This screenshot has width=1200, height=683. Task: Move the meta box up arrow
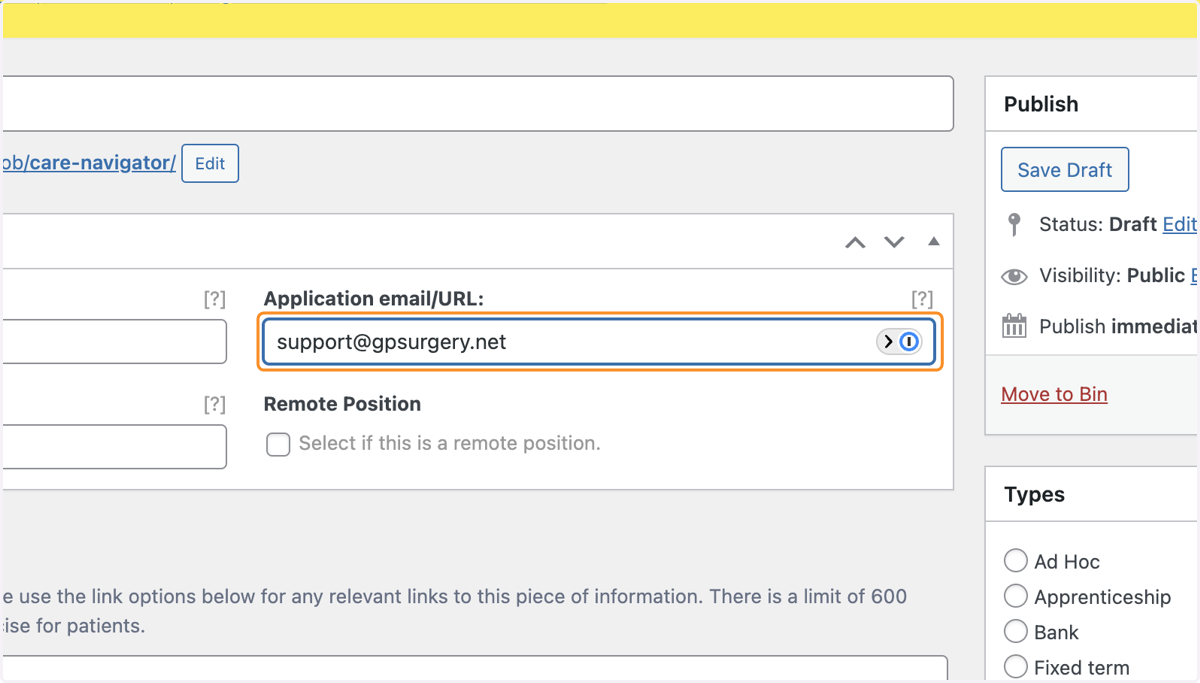855,242
